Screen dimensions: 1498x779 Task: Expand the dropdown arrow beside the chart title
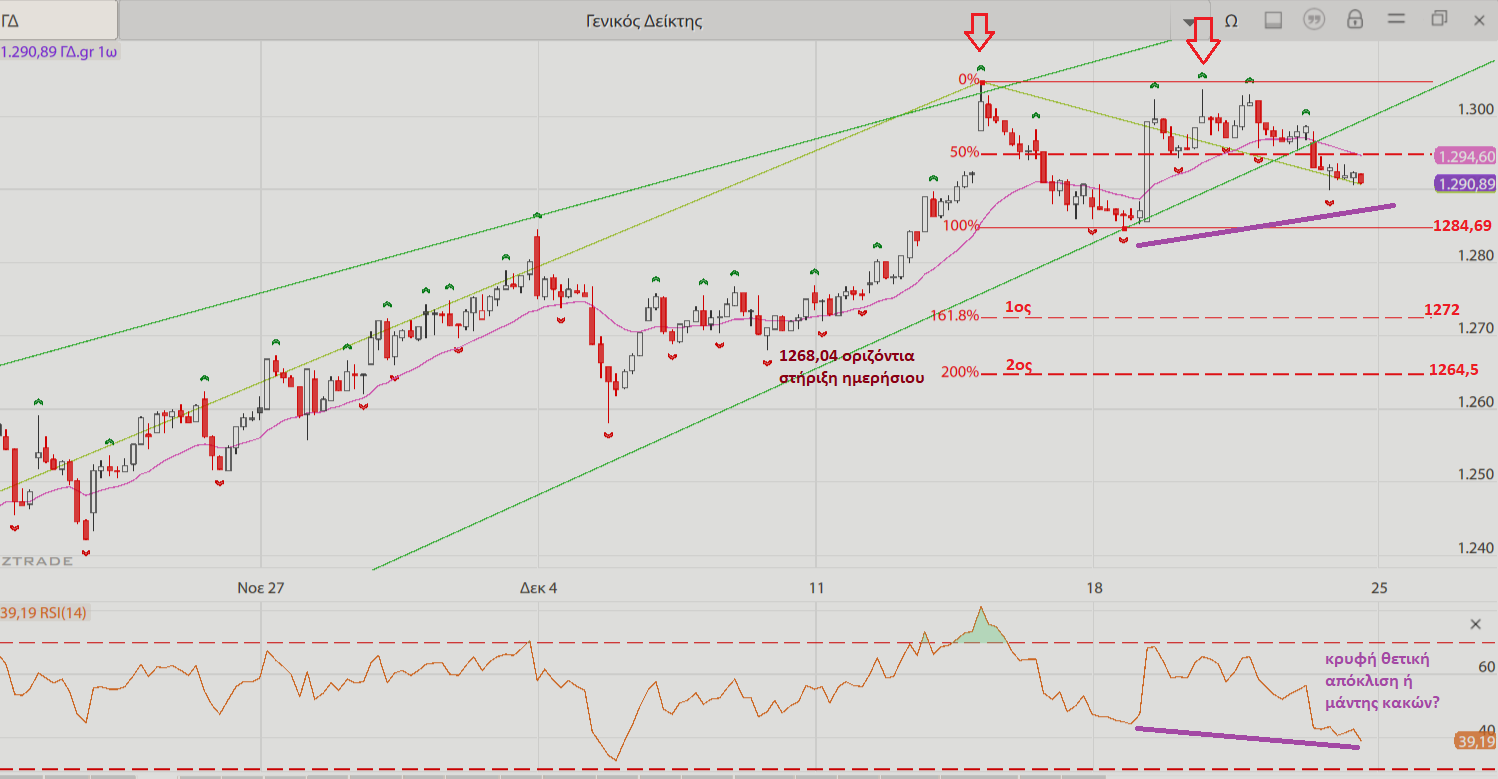(x=1188, y=21)
